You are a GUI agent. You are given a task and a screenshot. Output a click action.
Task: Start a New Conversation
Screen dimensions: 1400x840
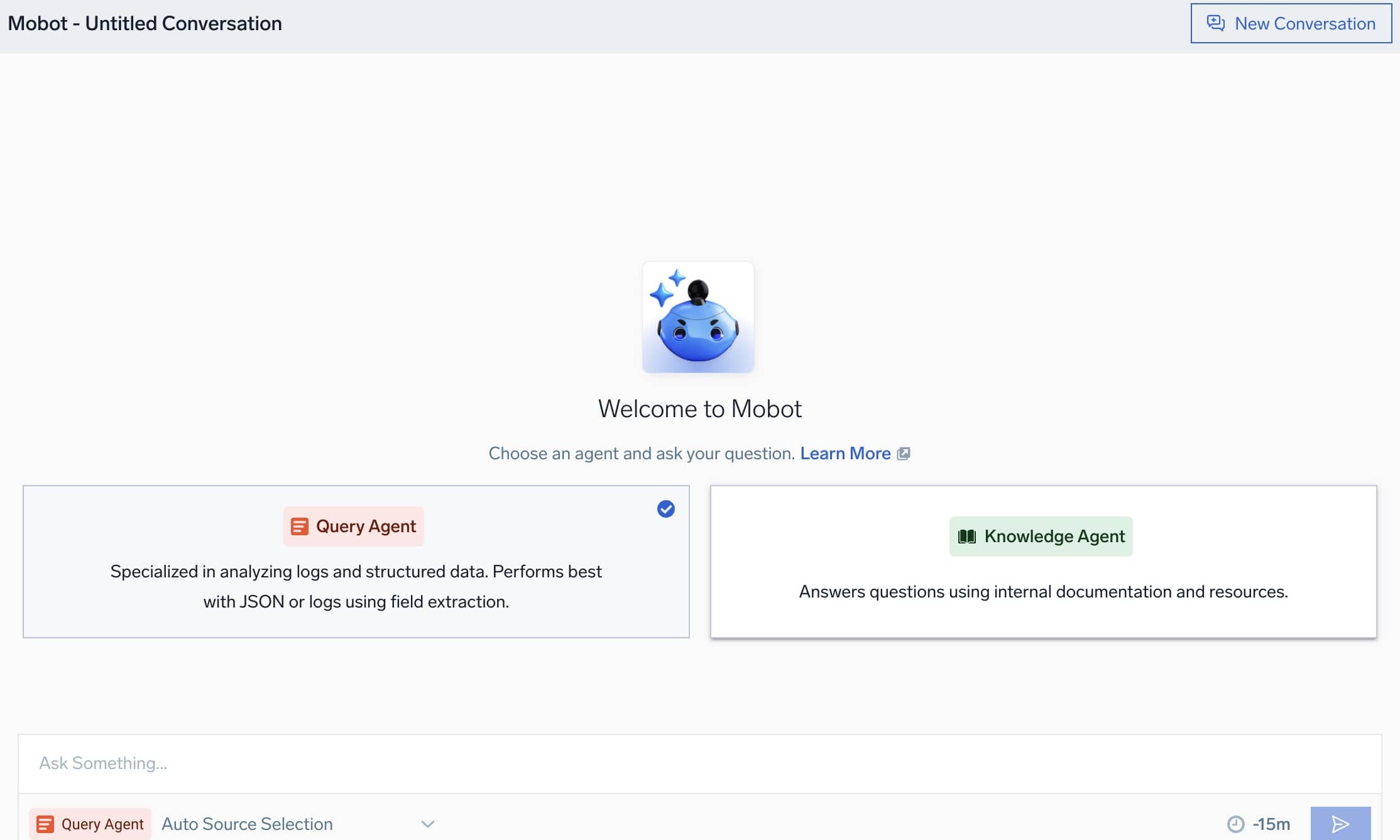[1290, 23]
